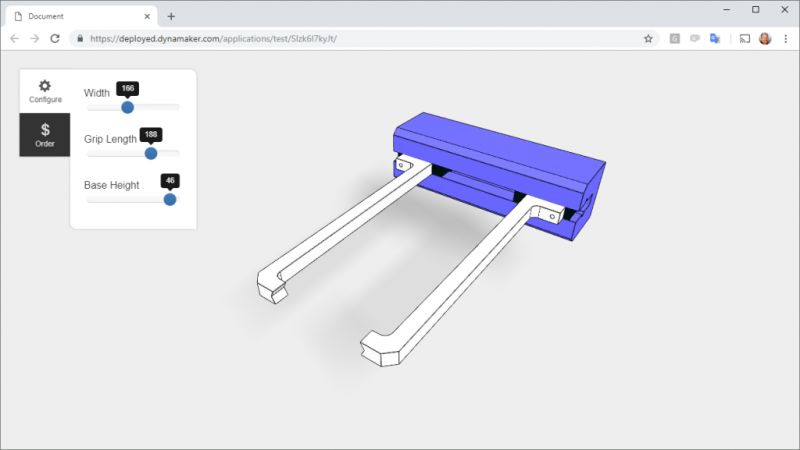
Task: Open a new browser tab
Action: pos(171,16)
